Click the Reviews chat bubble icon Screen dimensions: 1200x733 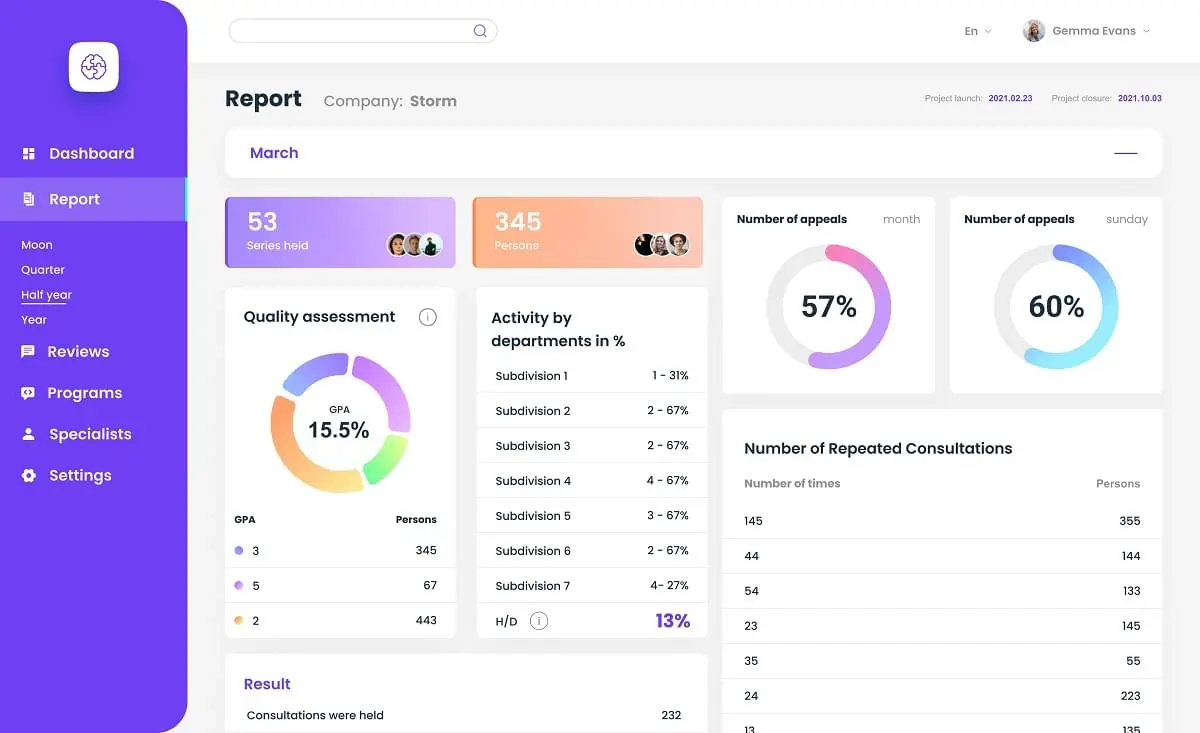pyautogui.click(x=28, y=352)
